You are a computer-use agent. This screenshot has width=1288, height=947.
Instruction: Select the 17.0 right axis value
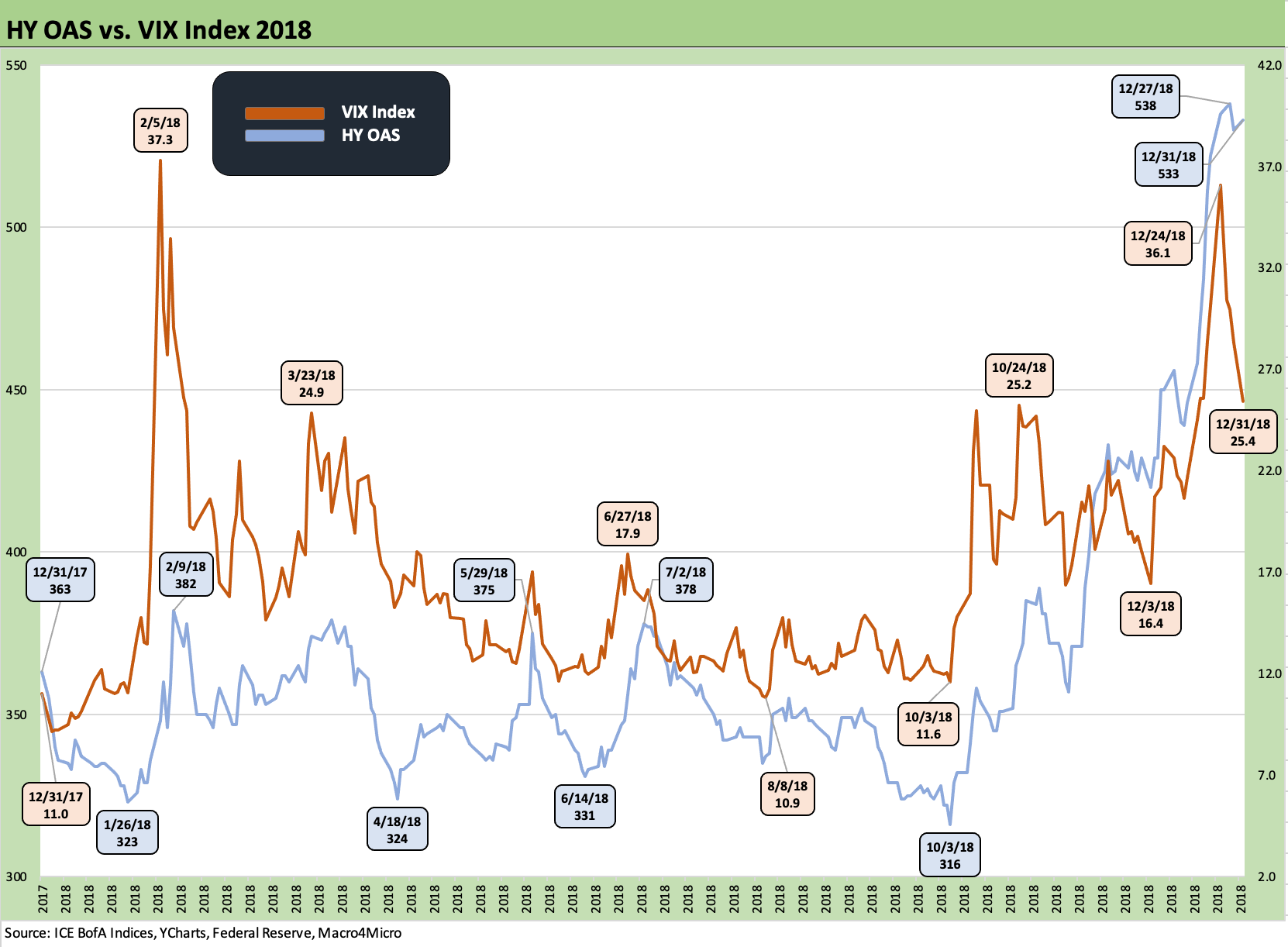pyautogui.click(x=1269, y=572)
